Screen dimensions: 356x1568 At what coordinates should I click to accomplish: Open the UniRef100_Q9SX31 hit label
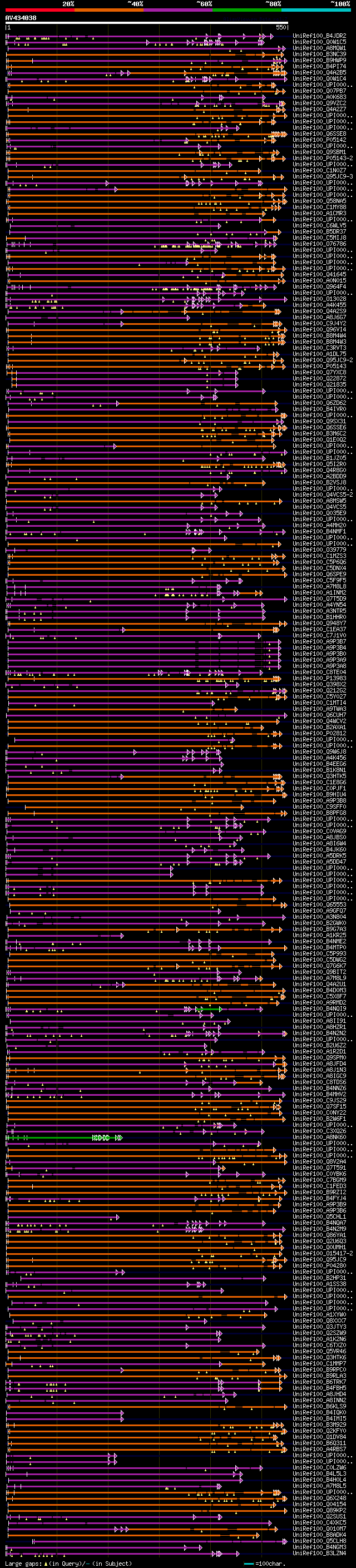319,421
